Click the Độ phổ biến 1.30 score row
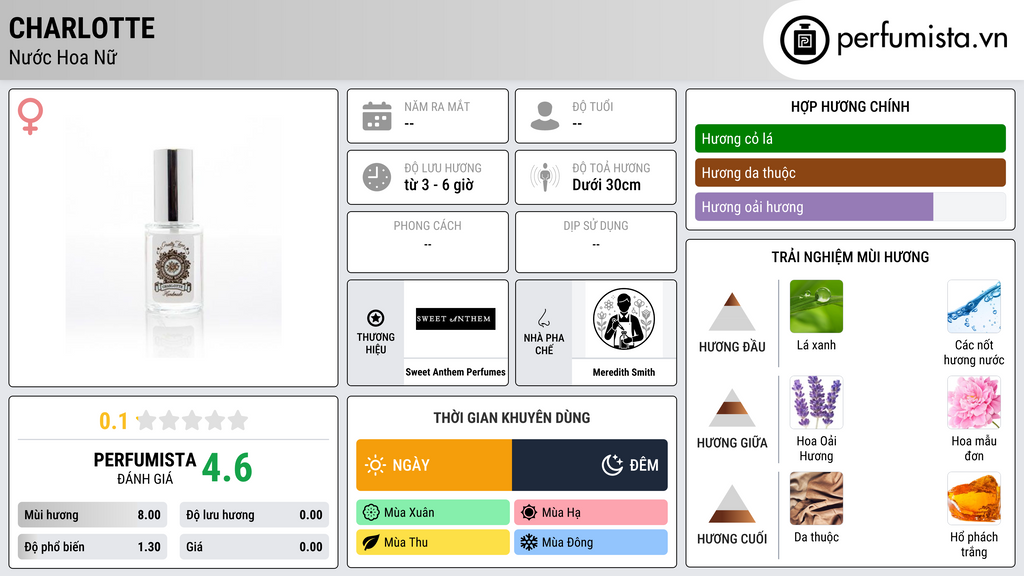 pyautogui.click(x=92, y=547)
